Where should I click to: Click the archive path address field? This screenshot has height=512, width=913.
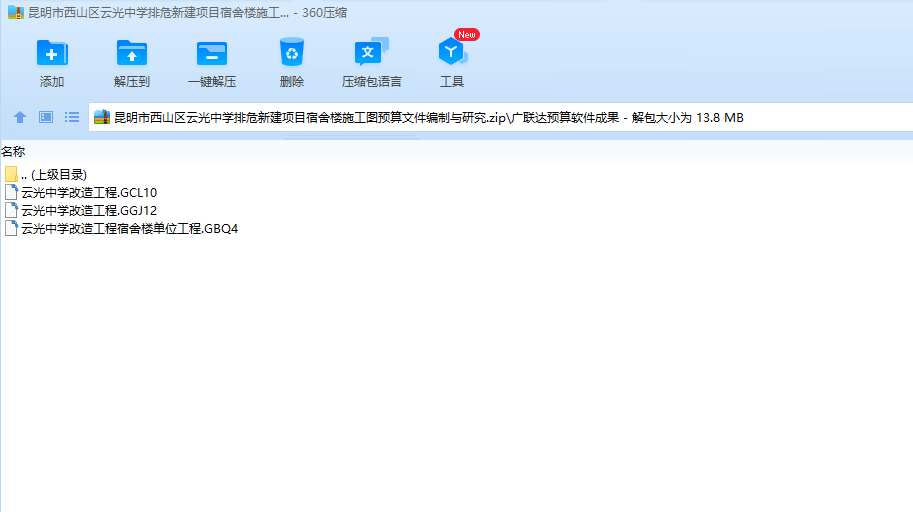[x=501, y=118]
